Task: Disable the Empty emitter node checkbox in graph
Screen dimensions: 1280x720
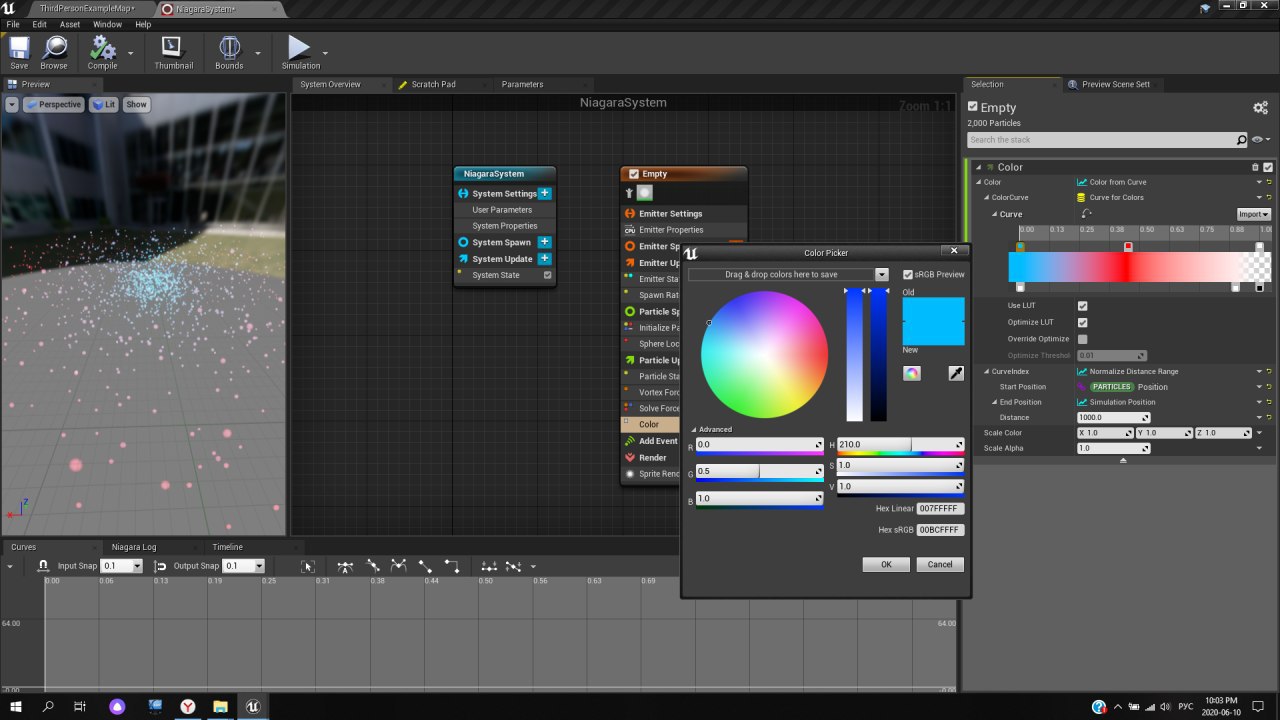Action: pos(633,174)
